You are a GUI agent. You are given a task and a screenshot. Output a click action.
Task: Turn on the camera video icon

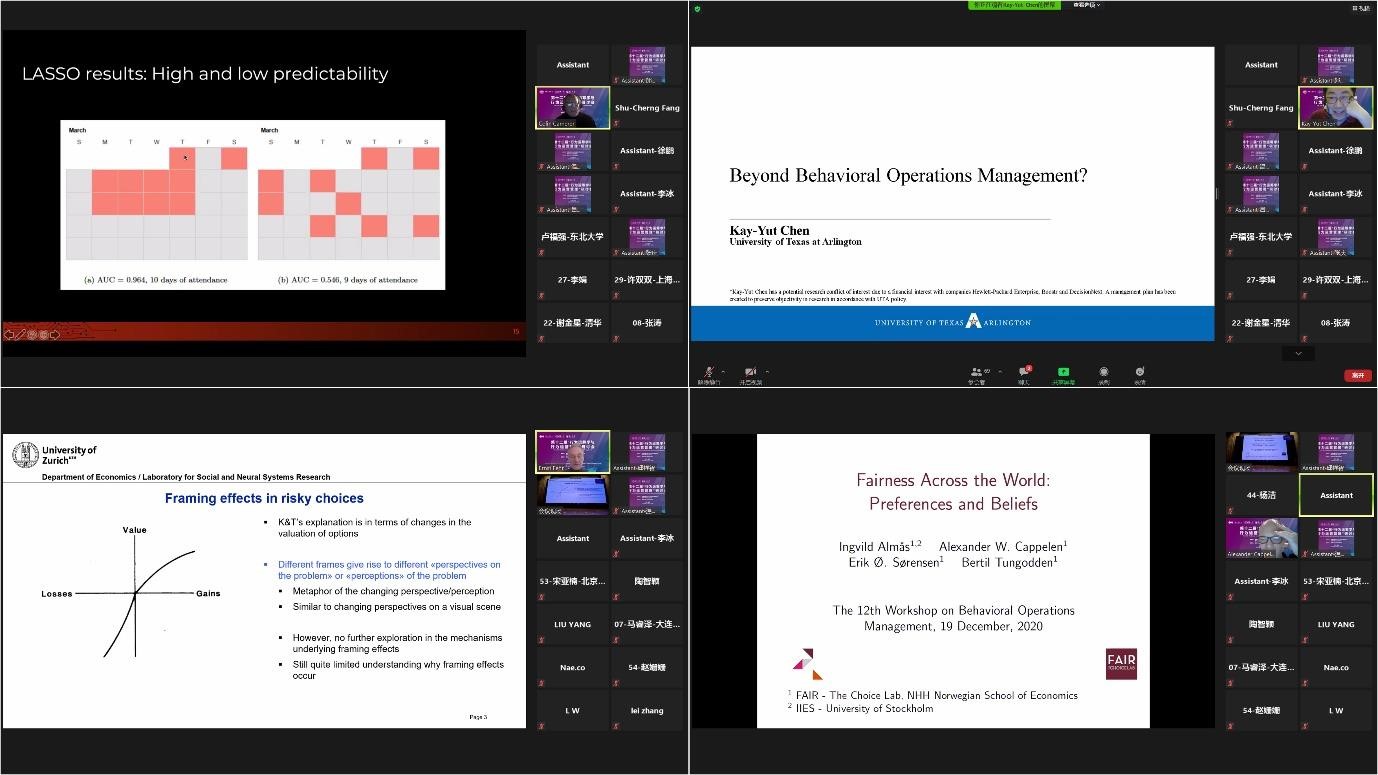click(x=749, y=372)
